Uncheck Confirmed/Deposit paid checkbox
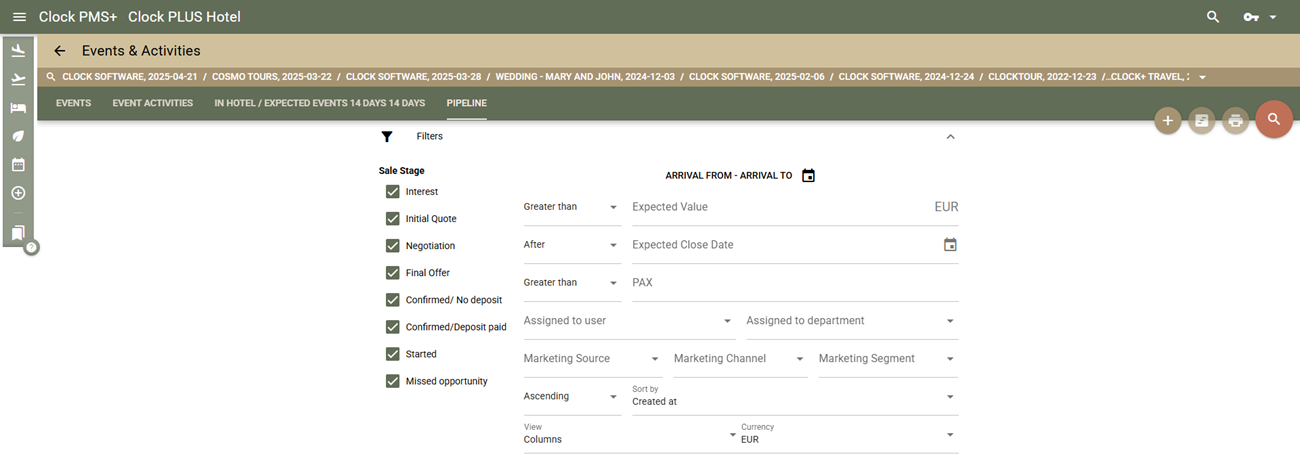Viewport: 1300px width, 465px height. 393,327
